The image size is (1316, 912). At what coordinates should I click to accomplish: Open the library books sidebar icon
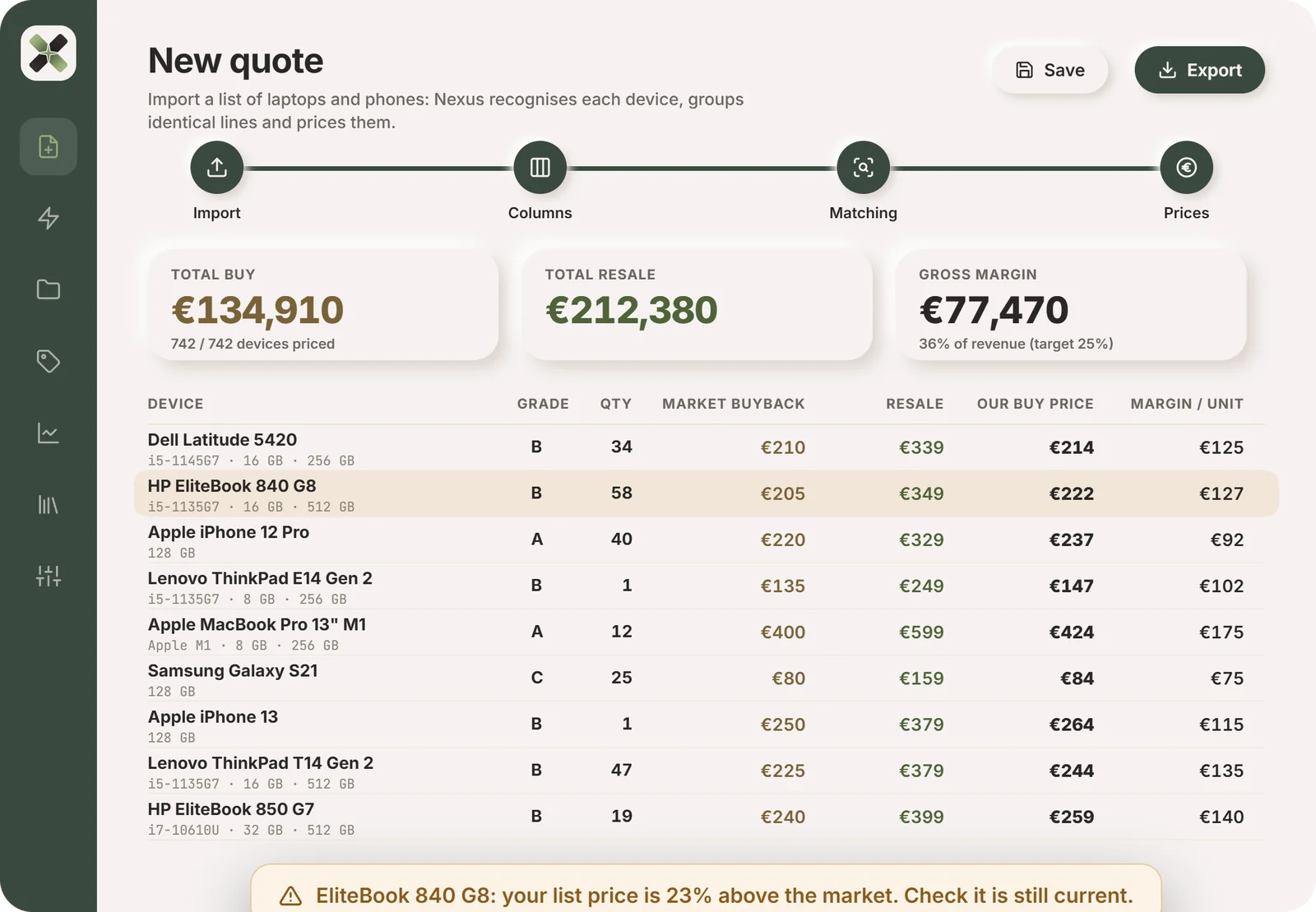49,504
